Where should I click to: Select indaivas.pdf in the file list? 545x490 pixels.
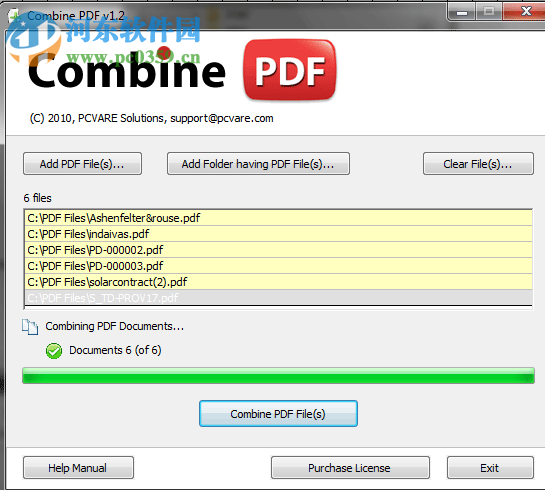(278, 234)
